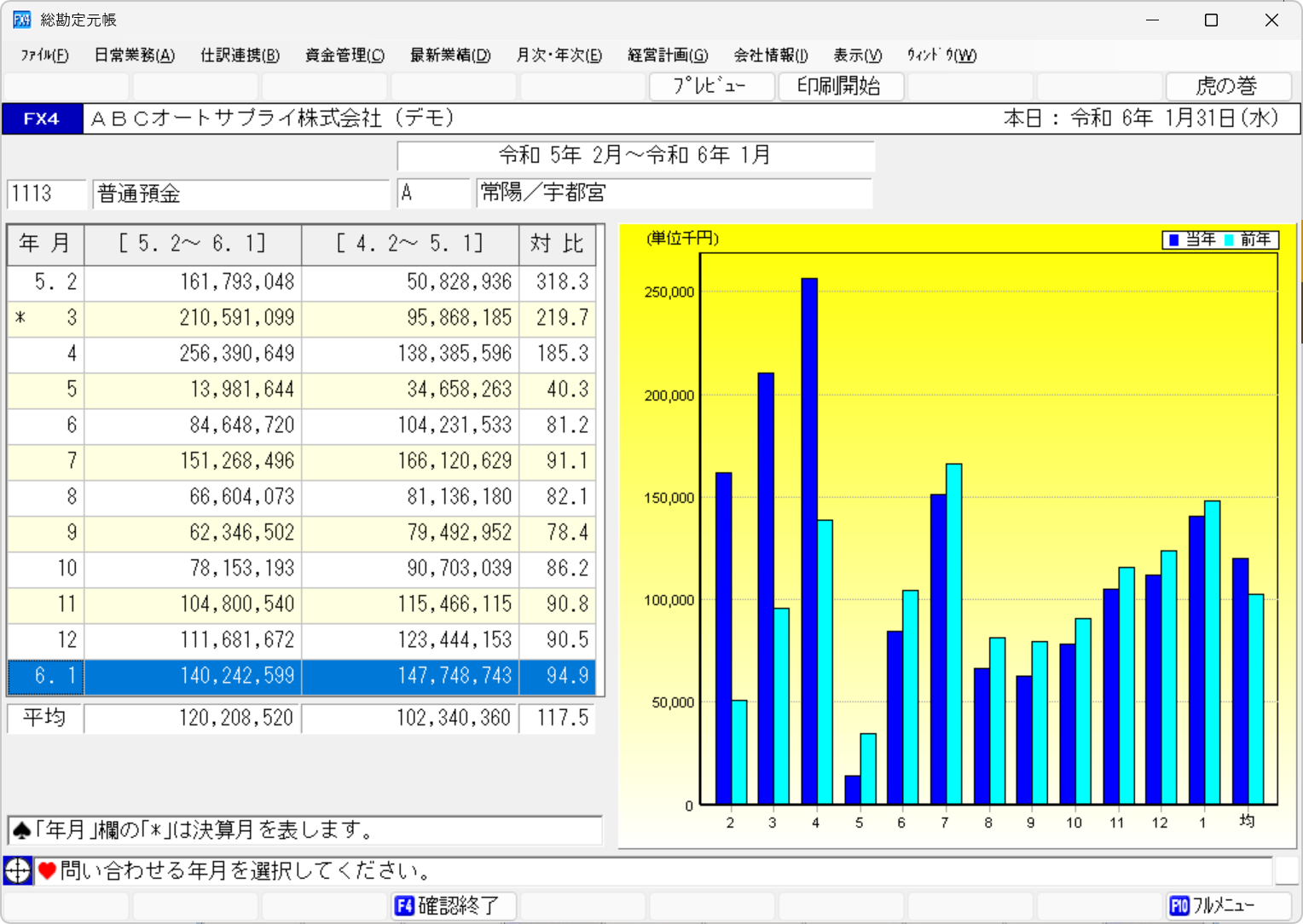Select the month 4 row in table
This screenshot has height=924, width=1303.
click(301, 354)
